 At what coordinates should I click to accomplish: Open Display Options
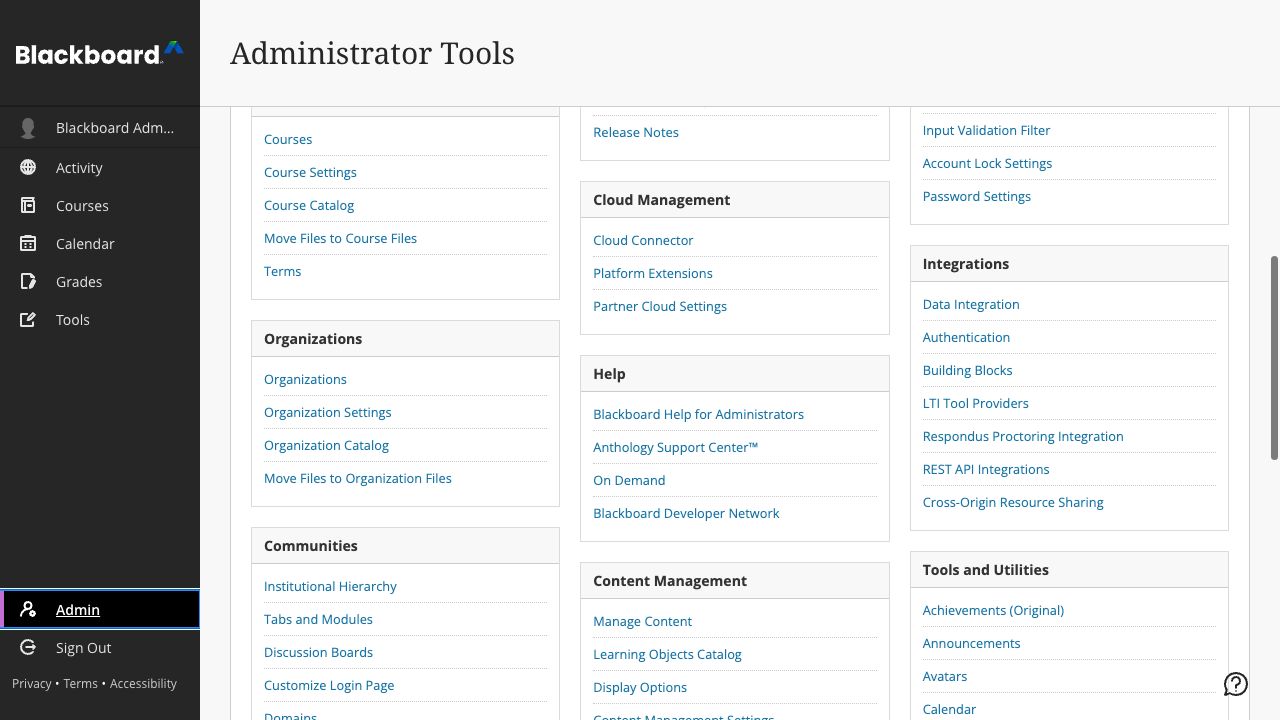pos(640,687)
